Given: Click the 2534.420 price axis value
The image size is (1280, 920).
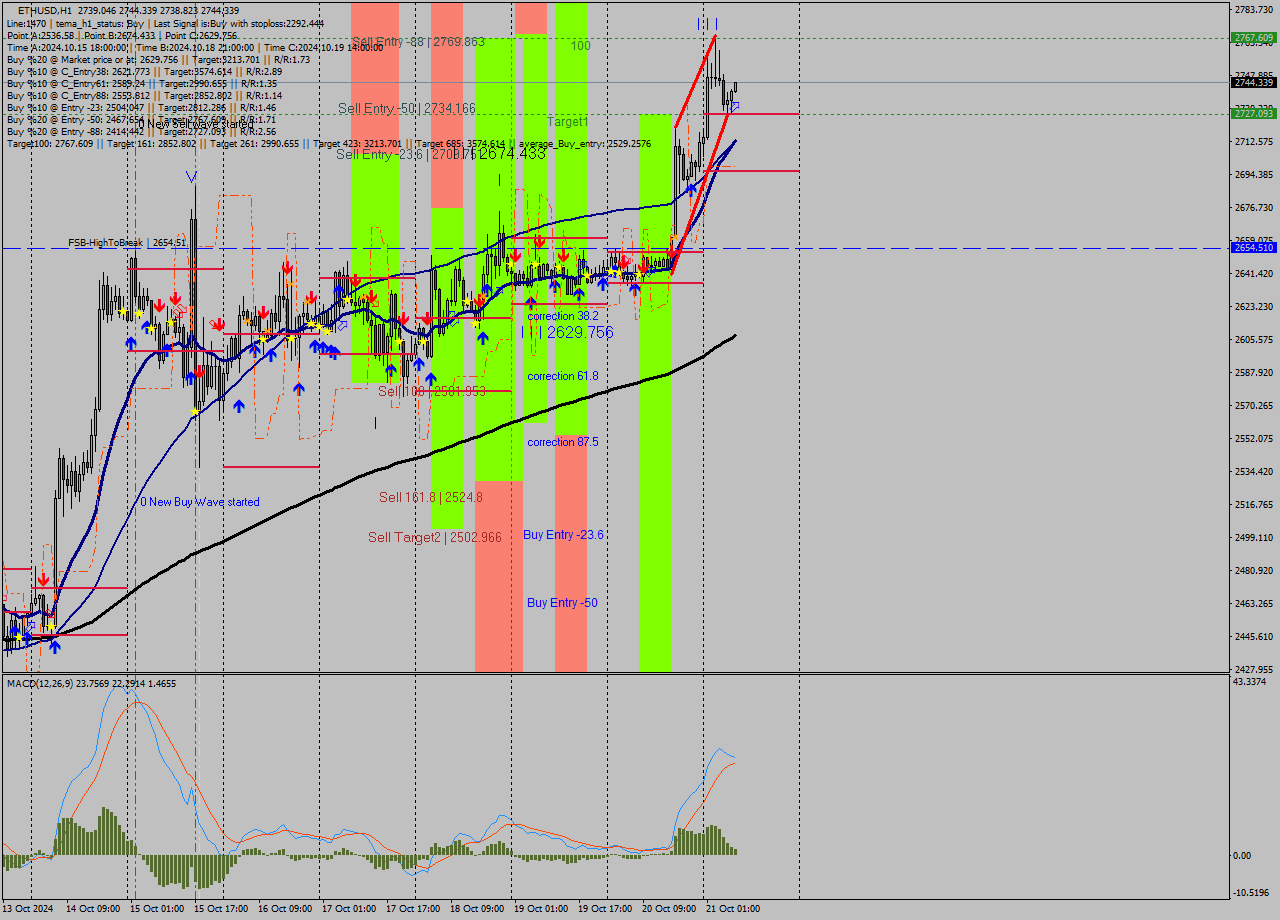Looking at the screenshot, I should coord(1254,471).
